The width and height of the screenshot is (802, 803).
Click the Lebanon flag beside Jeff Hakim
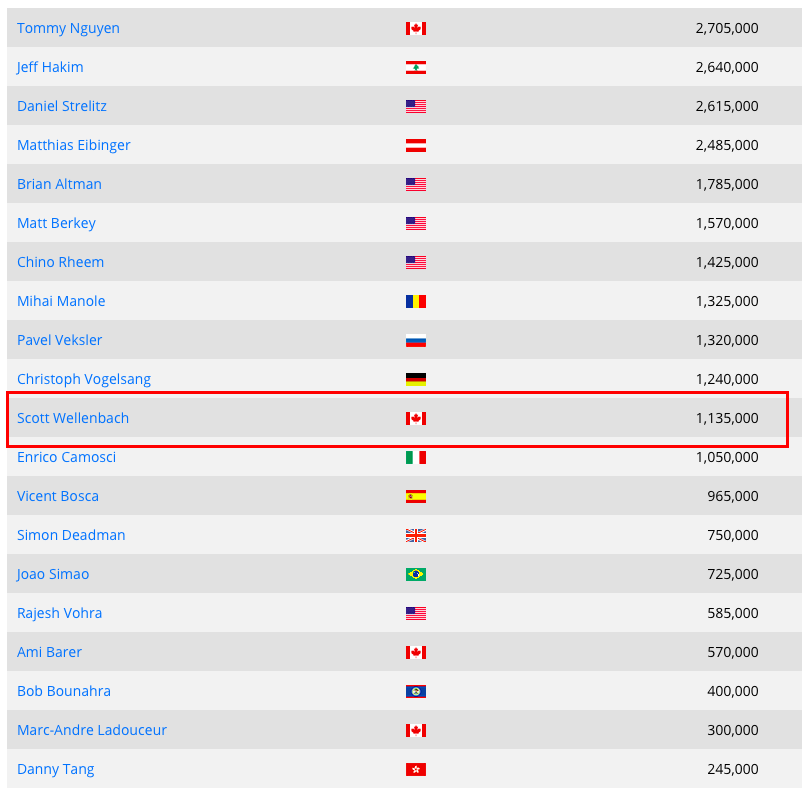coord(416,68)
